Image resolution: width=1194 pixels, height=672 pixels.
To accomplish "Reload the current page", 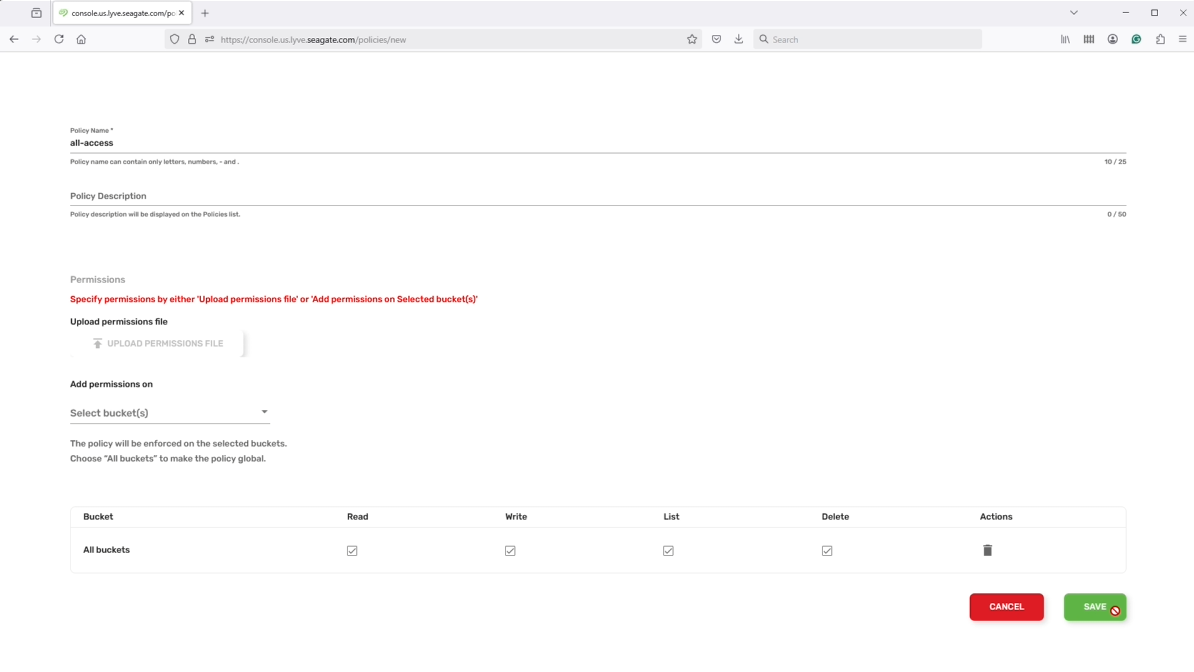I will (59, 40).
